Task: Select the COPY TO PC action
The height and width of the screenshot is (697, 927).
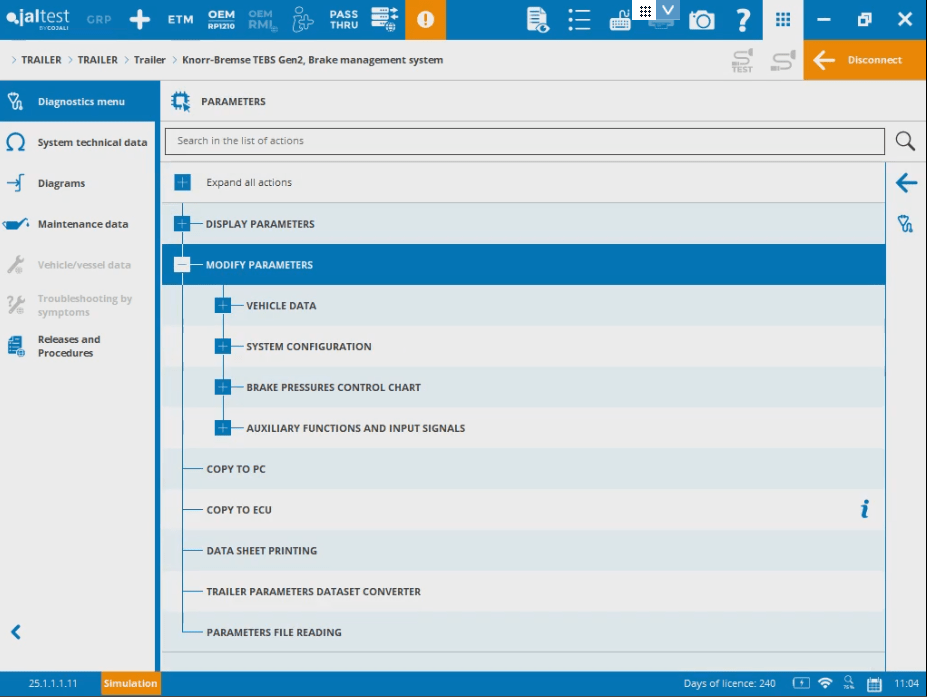Action: tap(236, 469)
